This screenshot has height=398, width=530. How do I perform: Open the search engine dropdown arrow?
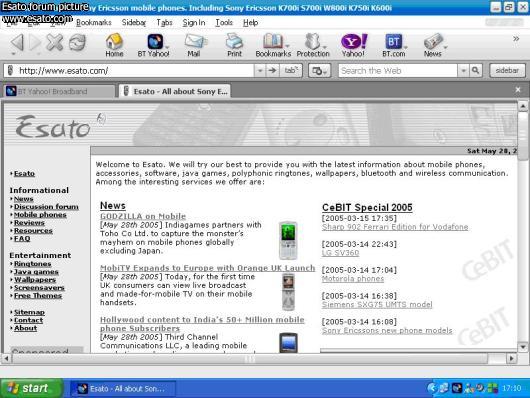(463, 71)
